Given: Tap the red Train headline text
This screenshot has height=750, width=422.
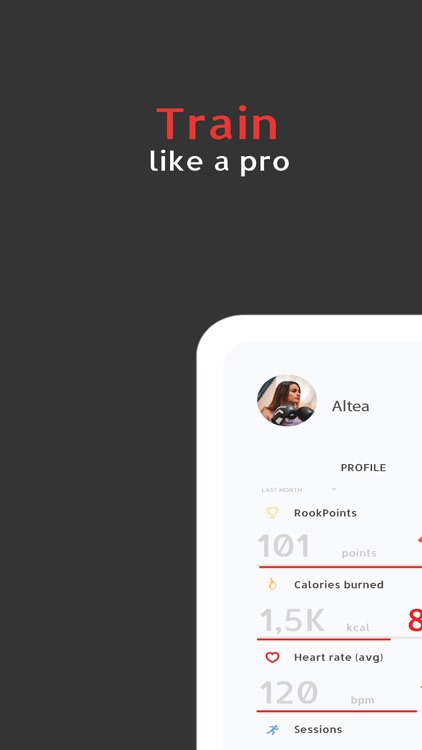Looking at the screenshot, I should coord(217,123).
